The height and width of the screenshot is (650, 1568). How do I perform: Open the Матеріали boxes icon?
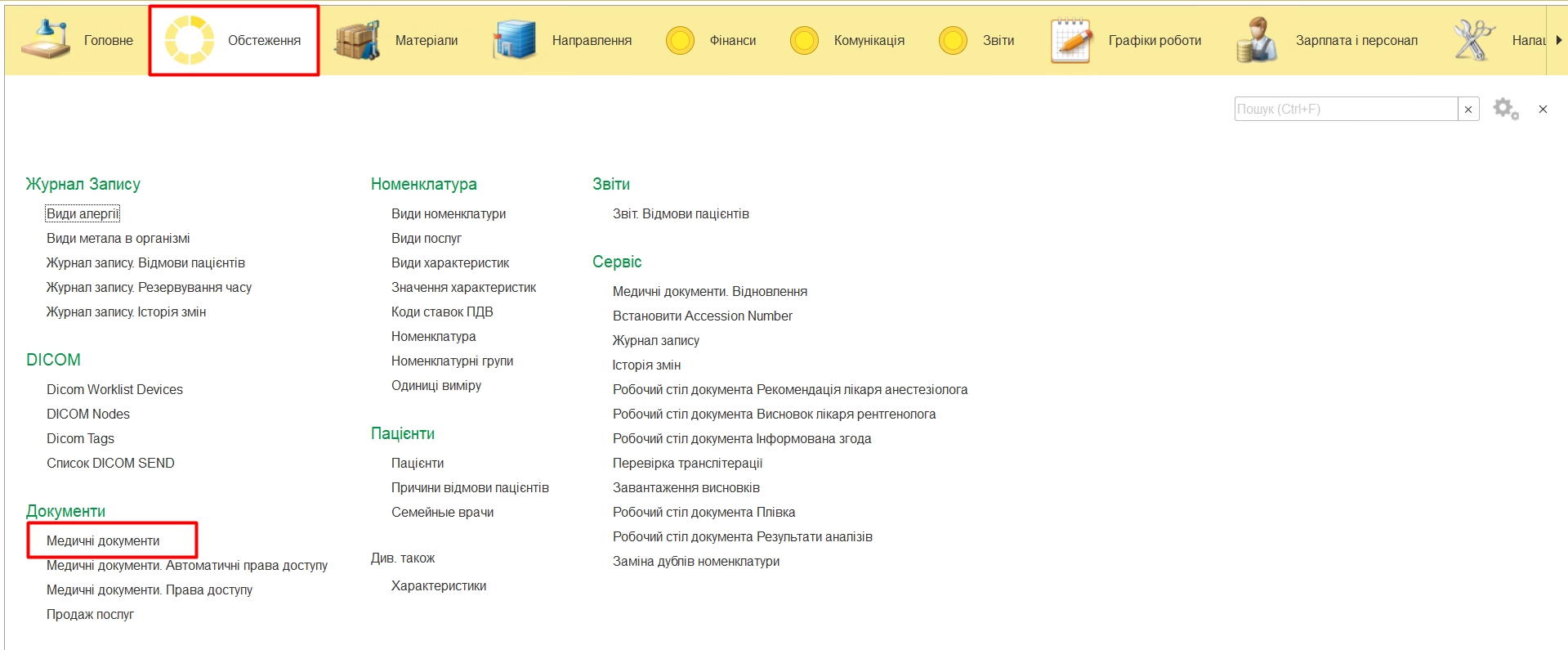pyautogui.click(x=357, y=40)
